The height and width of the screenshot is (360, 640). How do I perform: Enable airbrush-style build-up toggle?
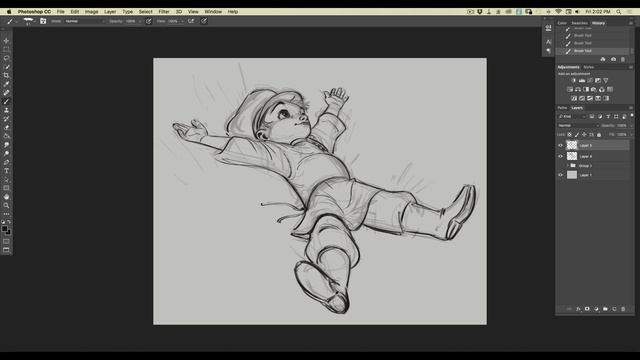pyautogui.click(x=191, y=21)
